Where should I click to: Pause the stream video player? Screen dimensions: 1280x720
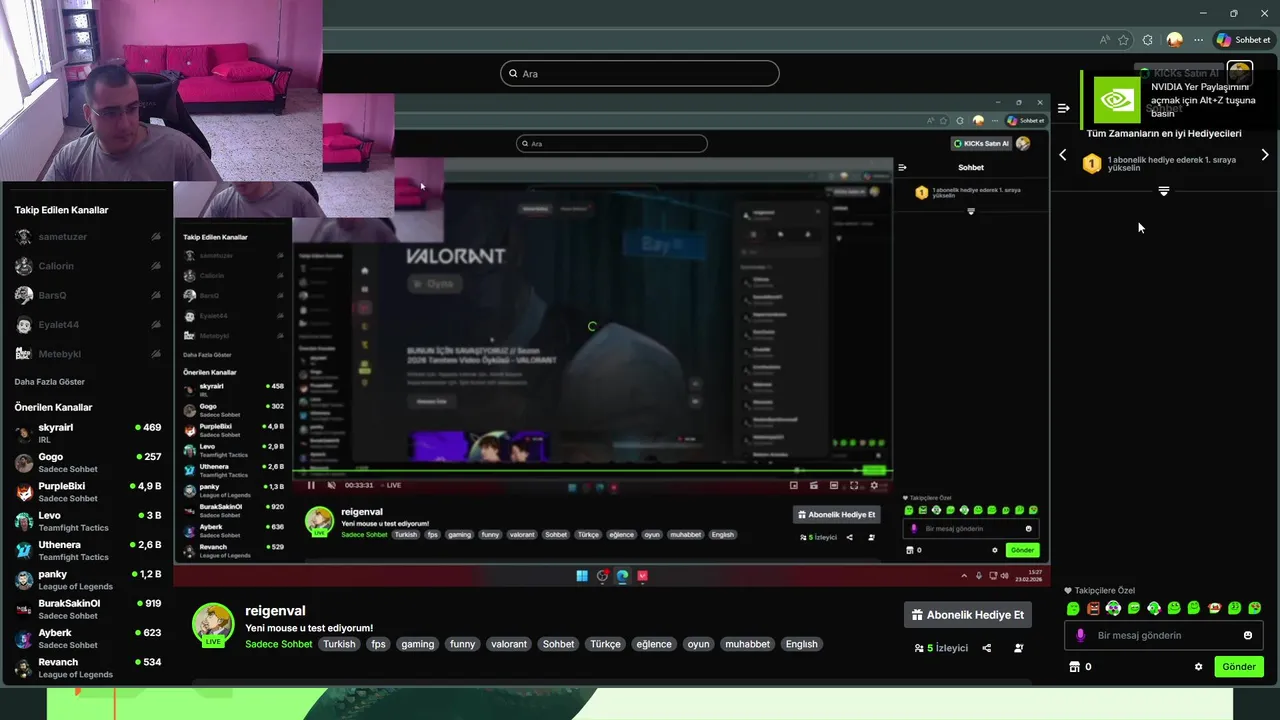[311, 485]
